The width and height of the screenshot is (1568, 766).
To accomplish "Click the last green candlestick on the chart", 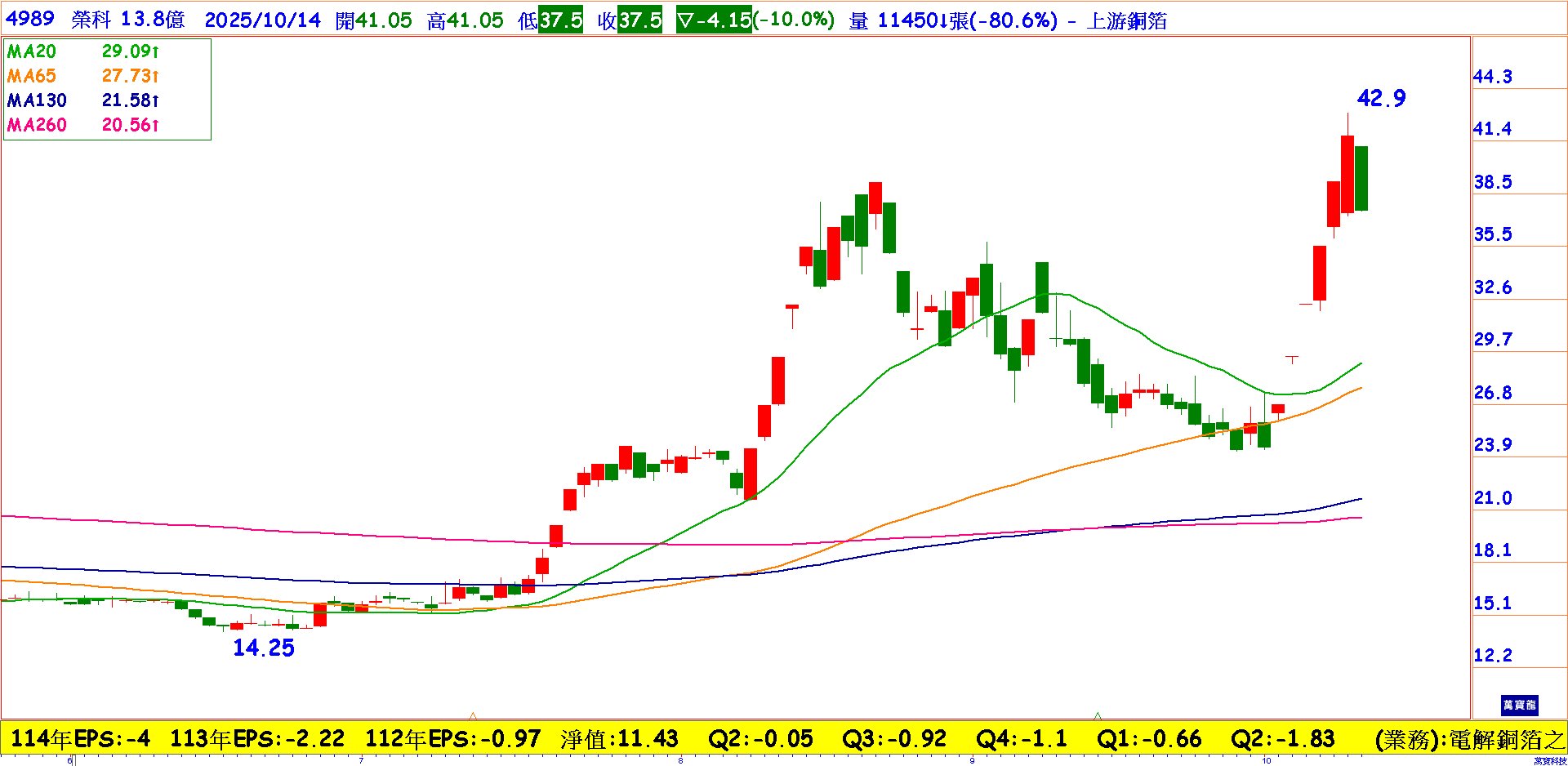I will click(1361, 178).
